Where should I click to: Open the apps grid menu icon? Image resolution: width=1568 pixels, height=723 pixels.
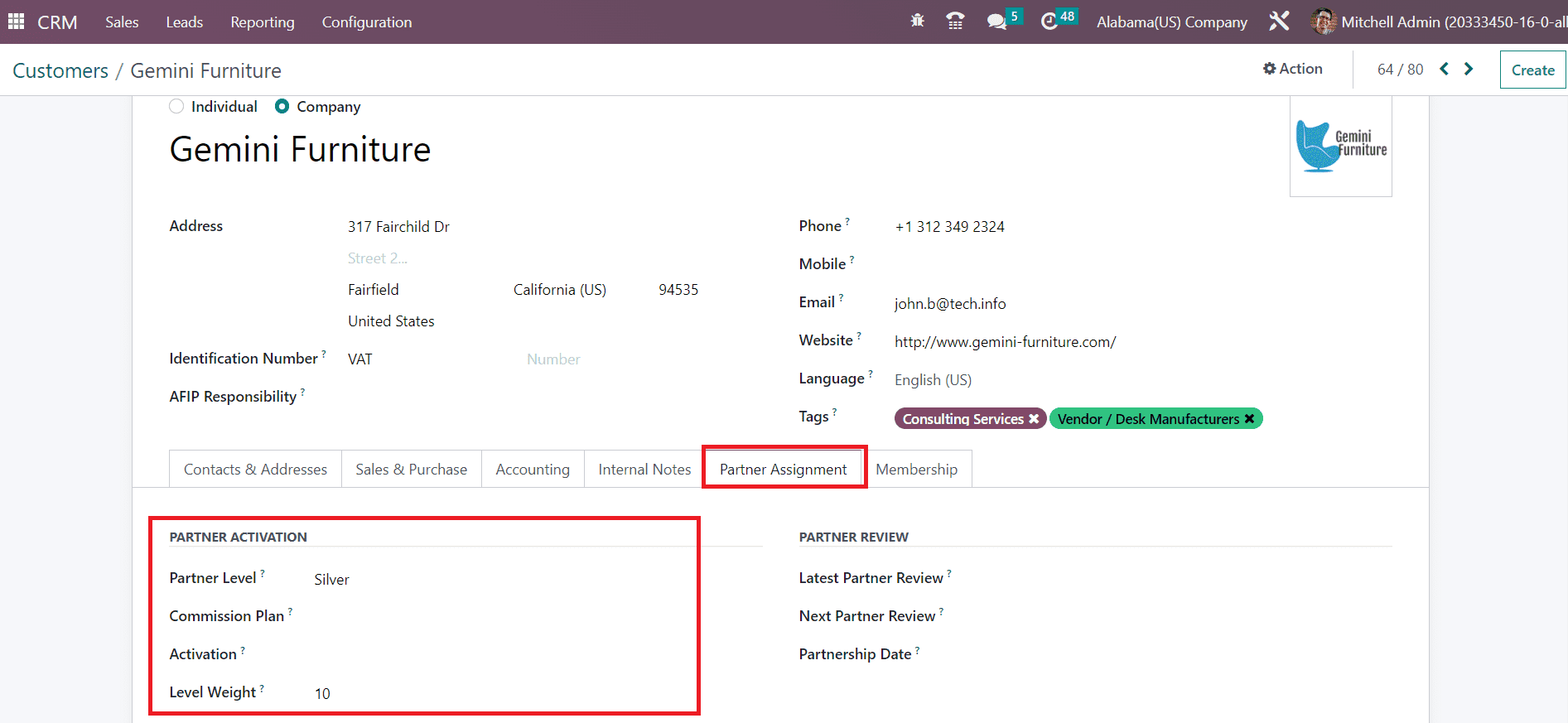pos(16,22)
